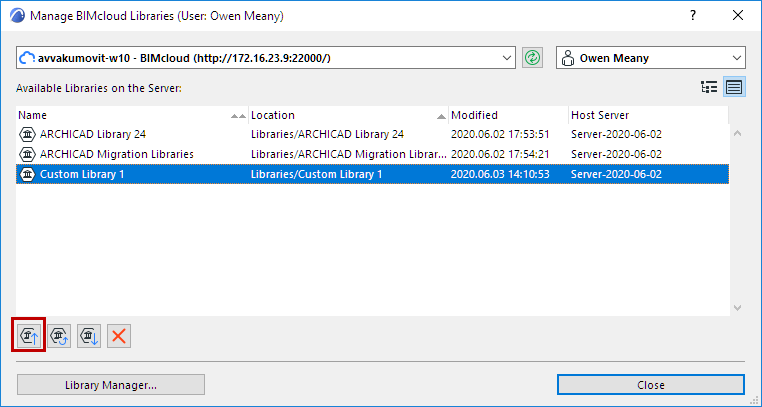Click the Download library icon button
This screenshot has width=762, height=407.
(89, 336)
